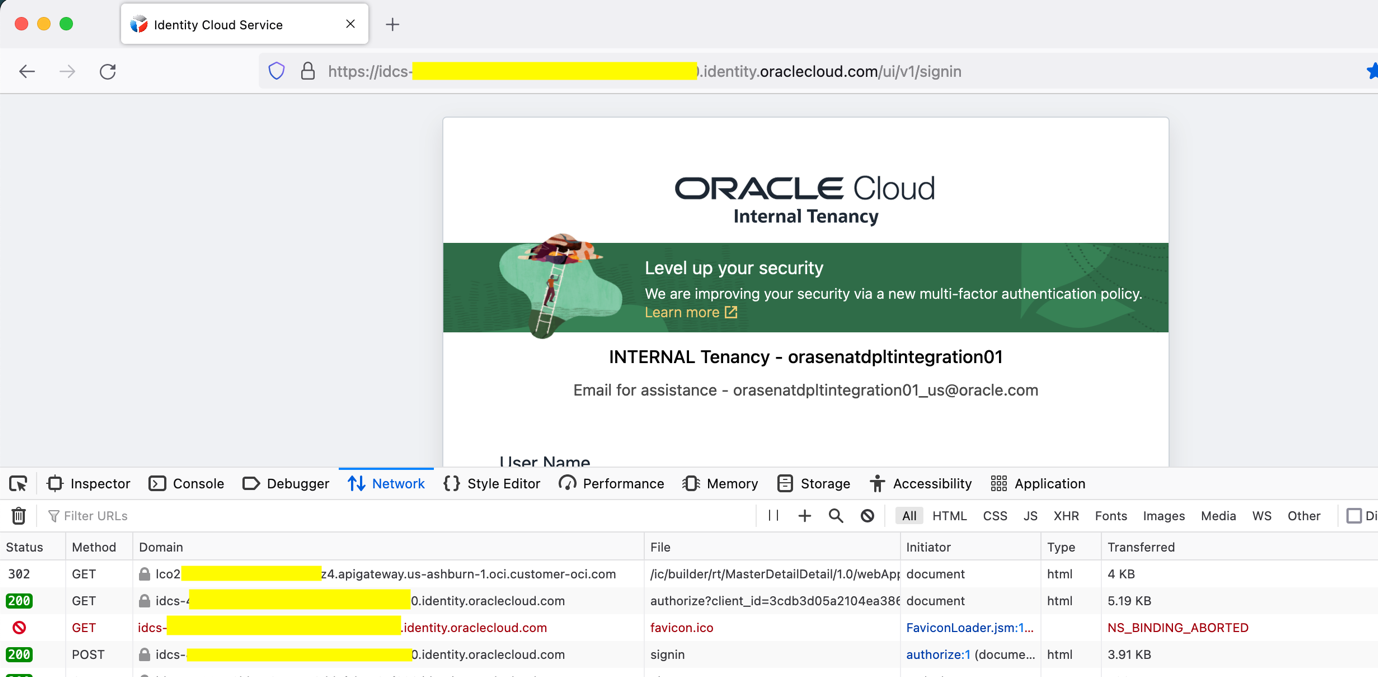Sort by the File column header

click(772, 547)
